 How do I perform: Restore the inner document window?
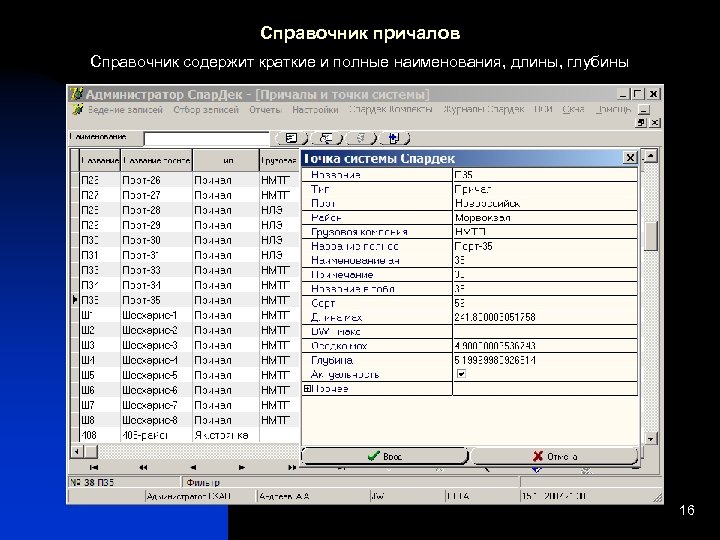pos(641,123)
